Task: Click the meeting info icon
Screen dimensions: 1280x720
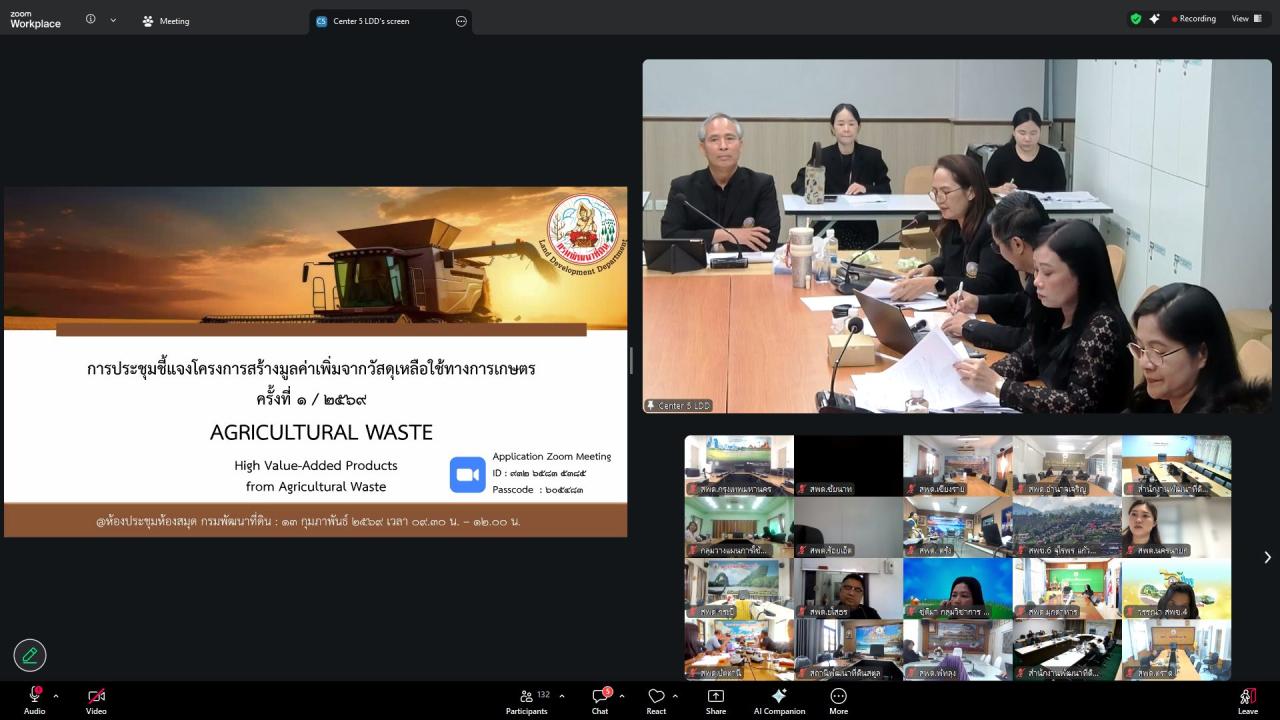Action: (x=89, y=20)
